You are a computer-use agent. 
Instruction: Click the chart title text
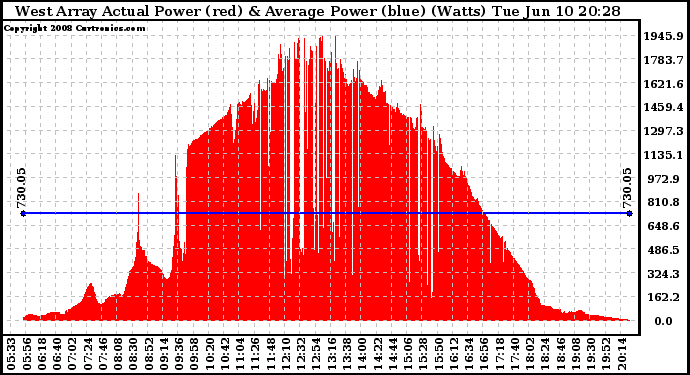318,11
